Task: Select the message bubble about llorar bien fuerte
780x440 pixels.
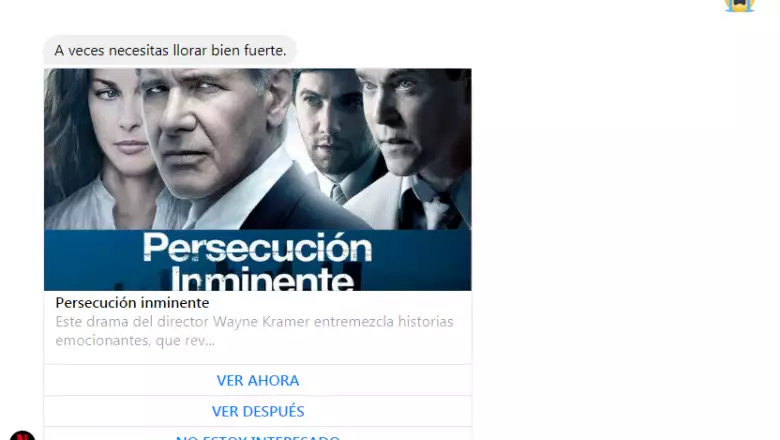Action: click(170, 50)
